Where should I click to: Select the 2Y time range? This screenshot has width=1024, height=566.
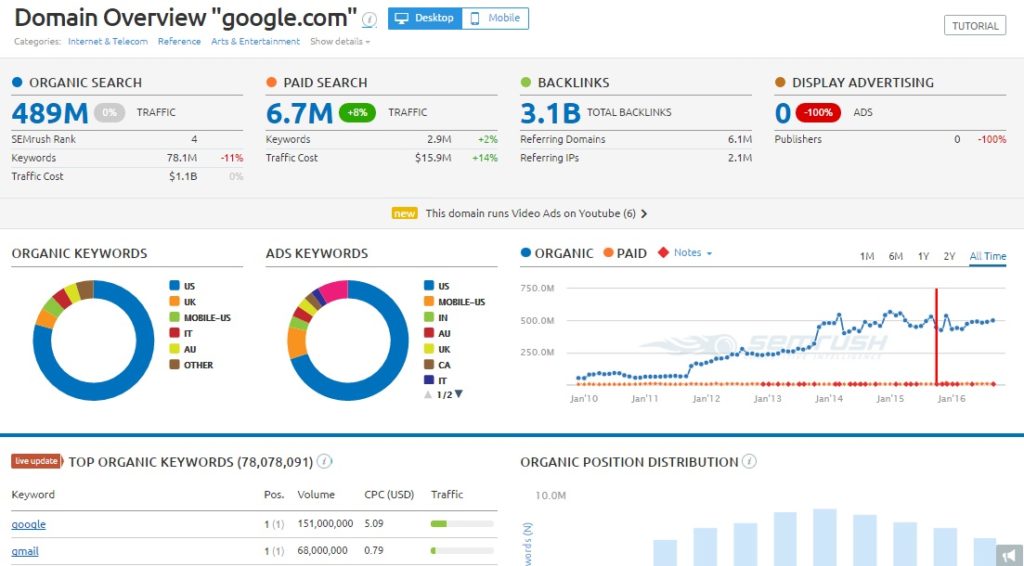point(949,256)
